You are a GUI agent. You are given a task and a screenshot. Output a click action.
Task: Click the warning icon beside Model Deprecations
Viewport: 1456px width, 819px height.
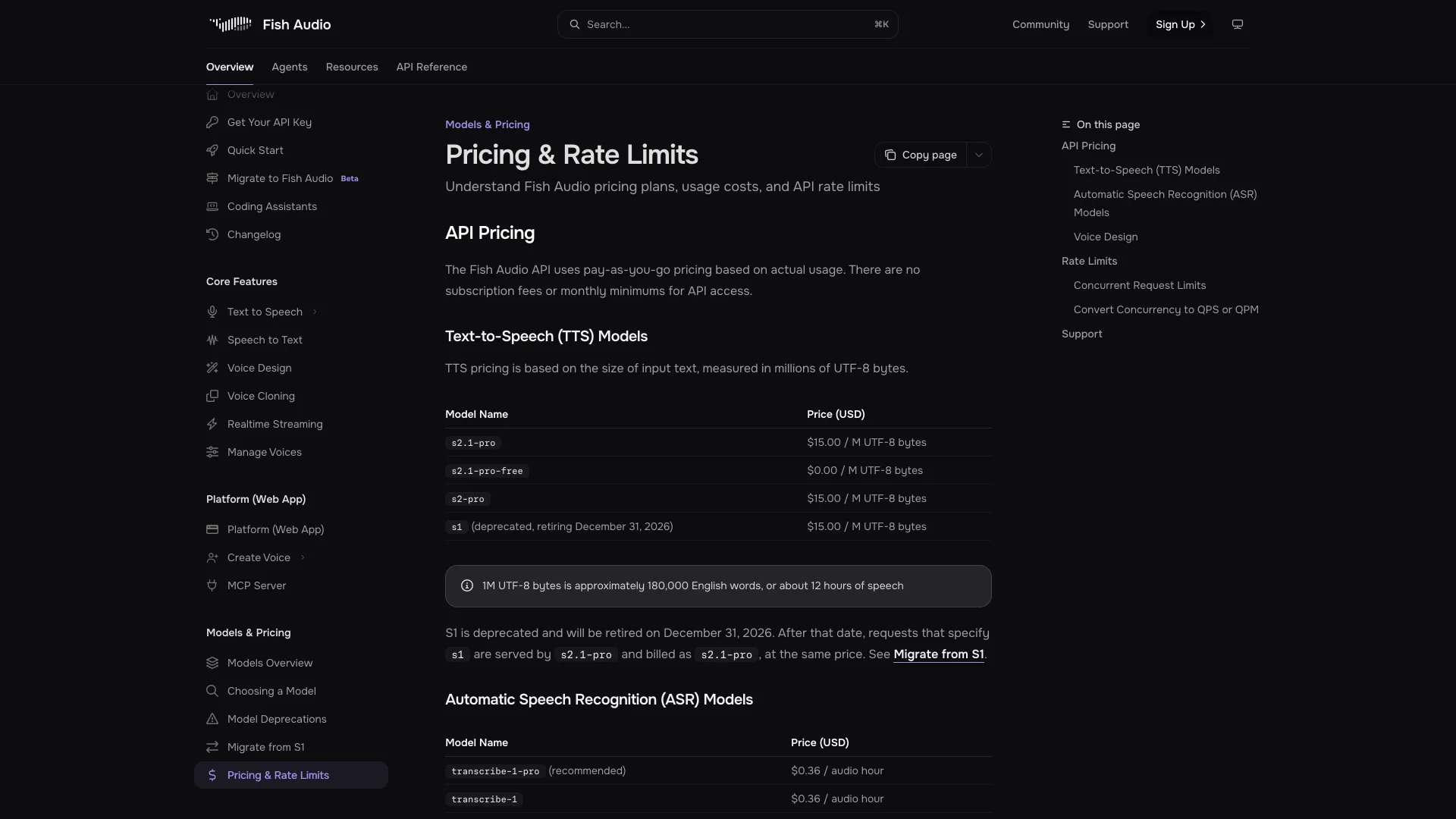coord(212,719)
